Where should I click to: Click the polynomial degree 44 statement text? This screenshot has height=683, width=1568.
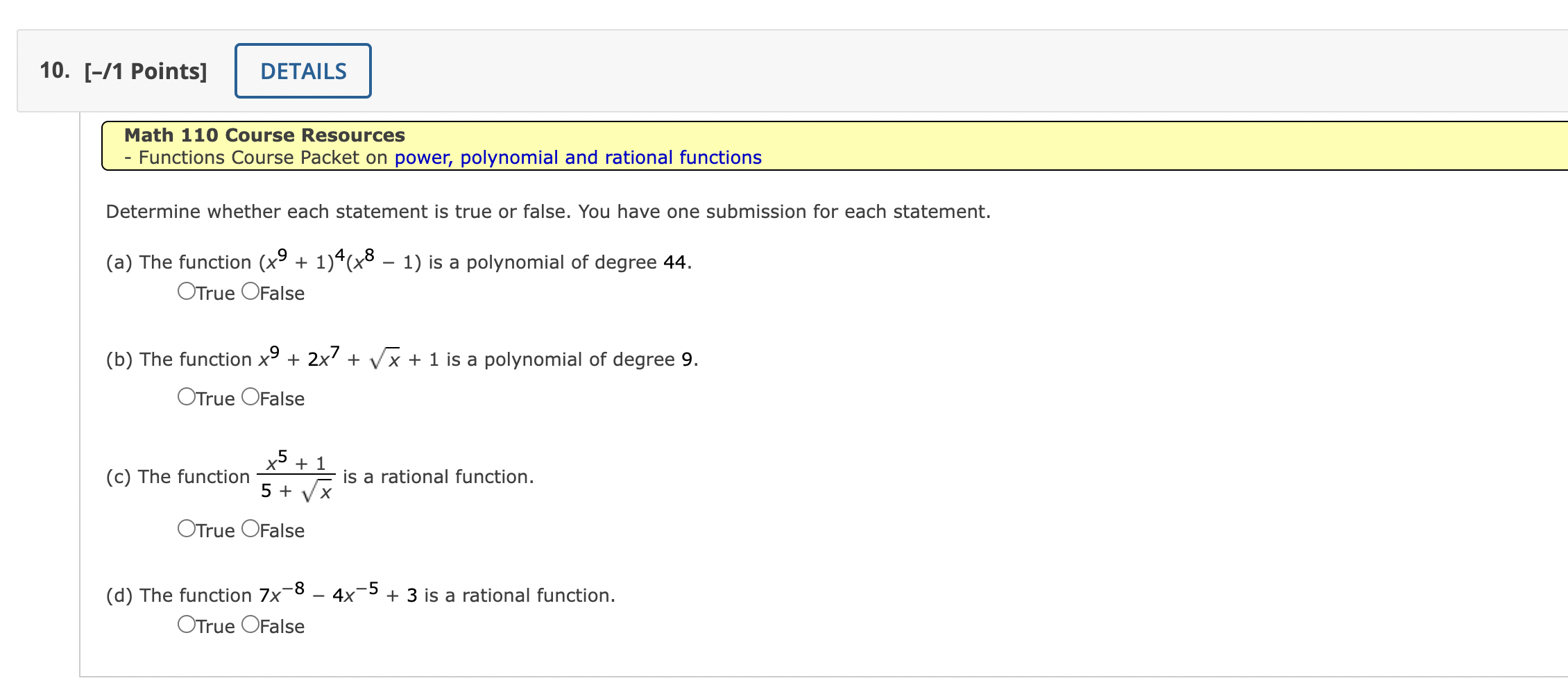pyautogui.click(x=399, y=261)
